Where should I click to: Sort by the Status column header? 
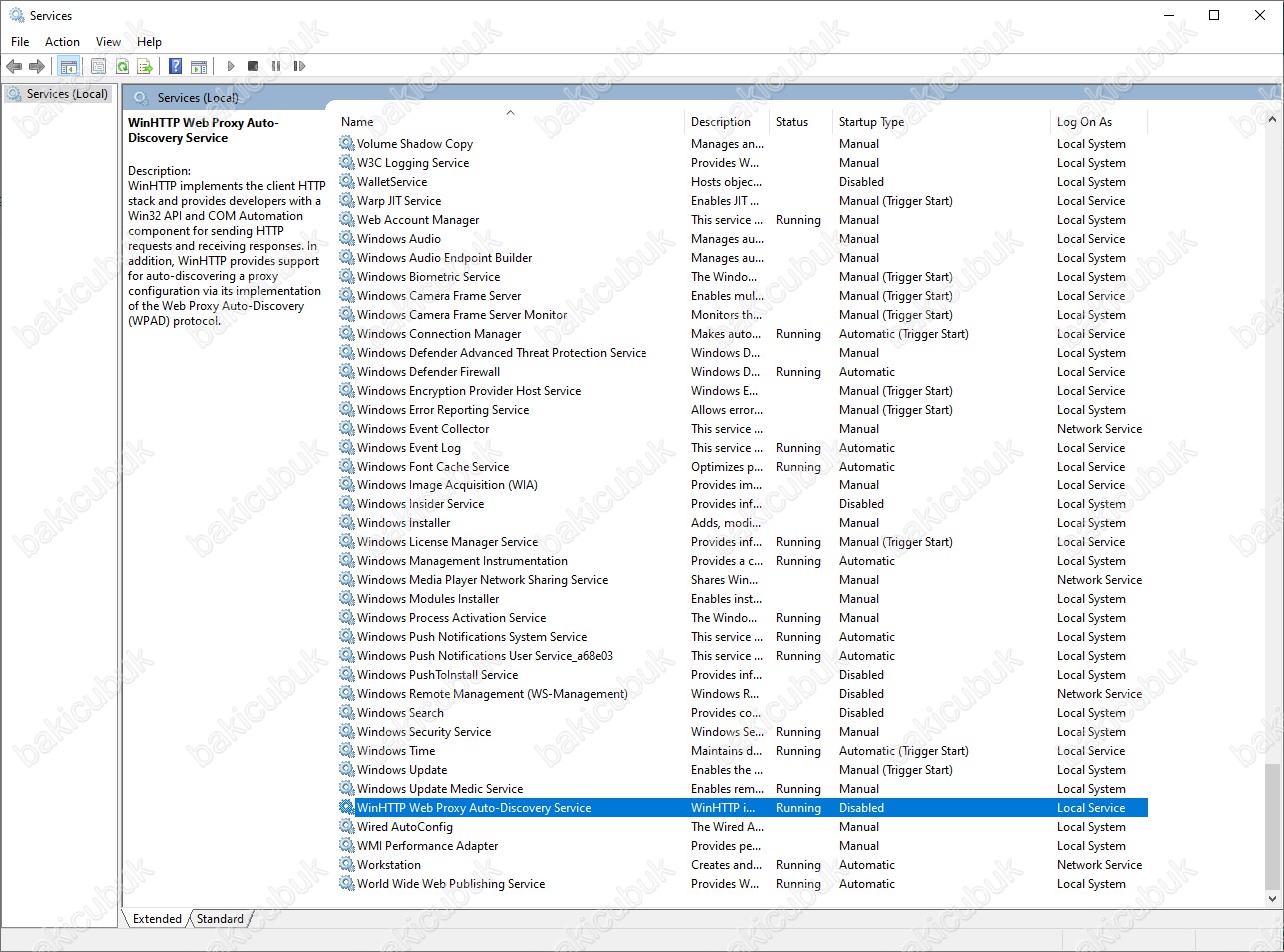pyautogui.click(x=802, y=122)
